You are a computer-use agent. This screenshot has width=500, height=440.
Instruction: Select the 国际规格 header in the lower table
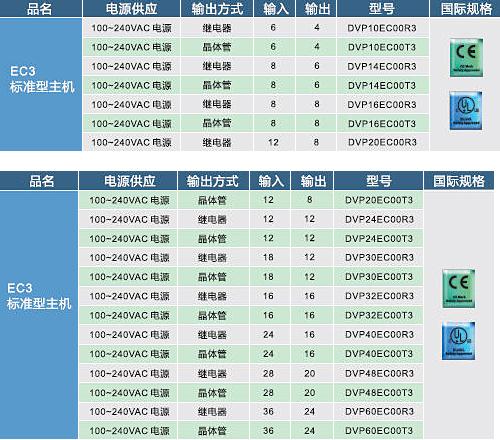pyautogui.click(x=459, y=181)
